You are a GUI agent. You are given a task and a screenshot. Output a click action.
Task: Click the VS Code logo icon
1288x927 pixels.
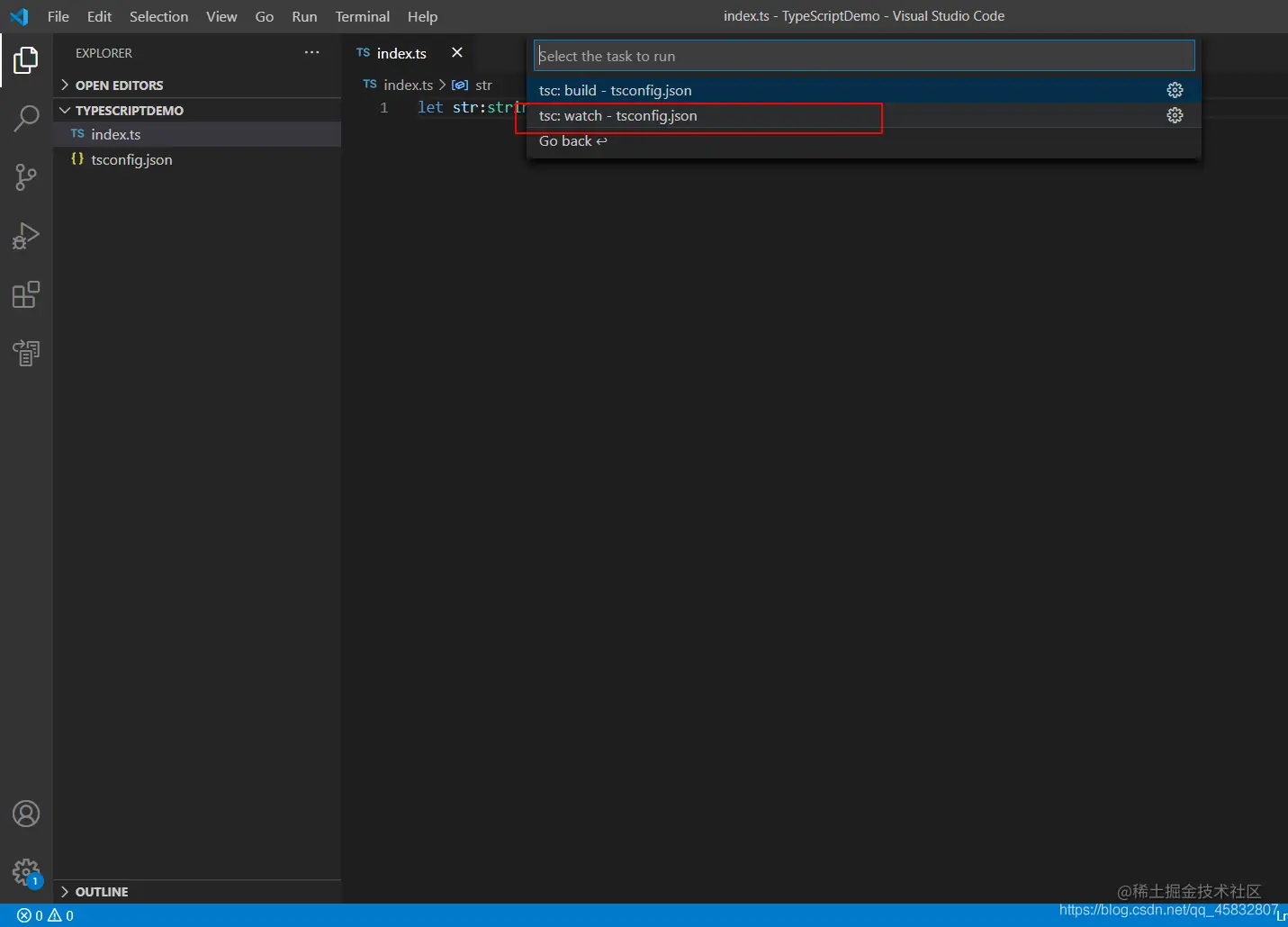19,16
